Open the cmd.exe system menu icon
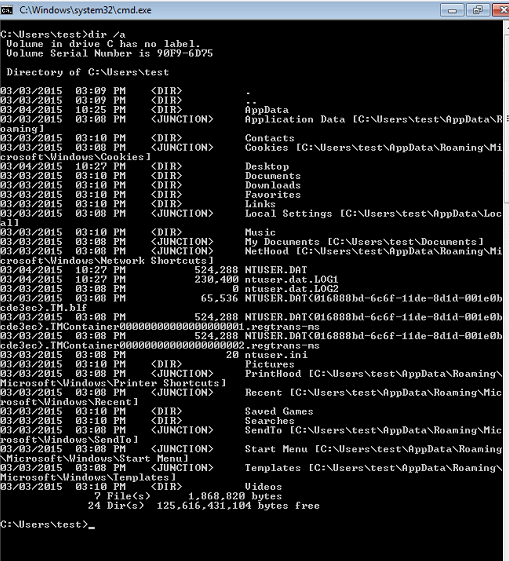The height and width of the screenshot is (561, 509). click(6, 10)
